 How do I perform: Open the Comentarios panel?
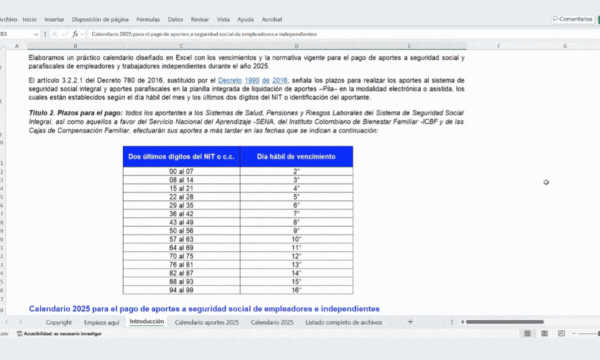tap(572, 19)
